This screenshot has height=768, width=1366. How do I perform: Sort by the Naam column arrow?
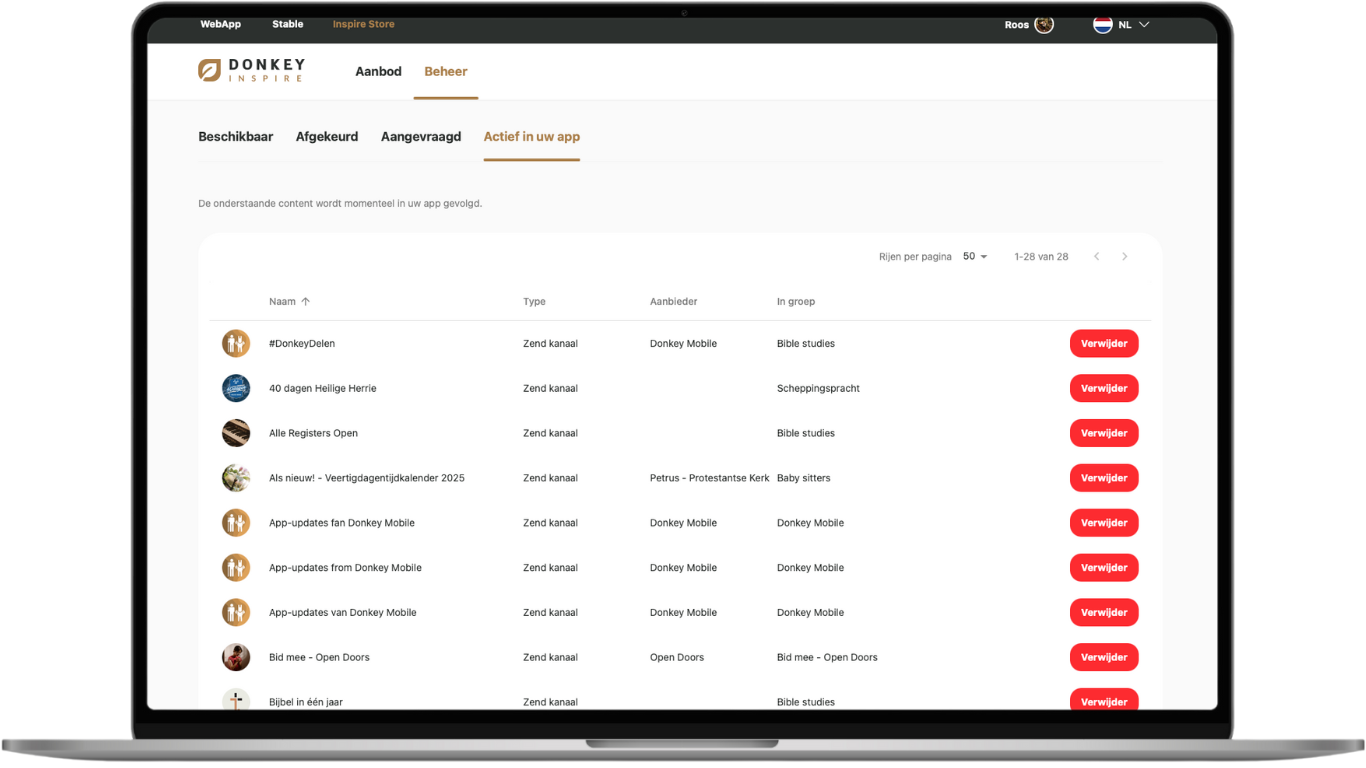click(x=306, y=301)
